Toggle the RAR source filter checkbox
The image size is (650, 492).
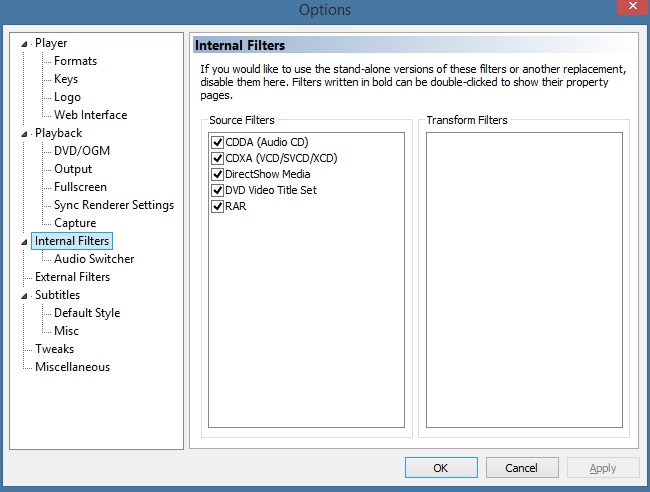point(218,206)
